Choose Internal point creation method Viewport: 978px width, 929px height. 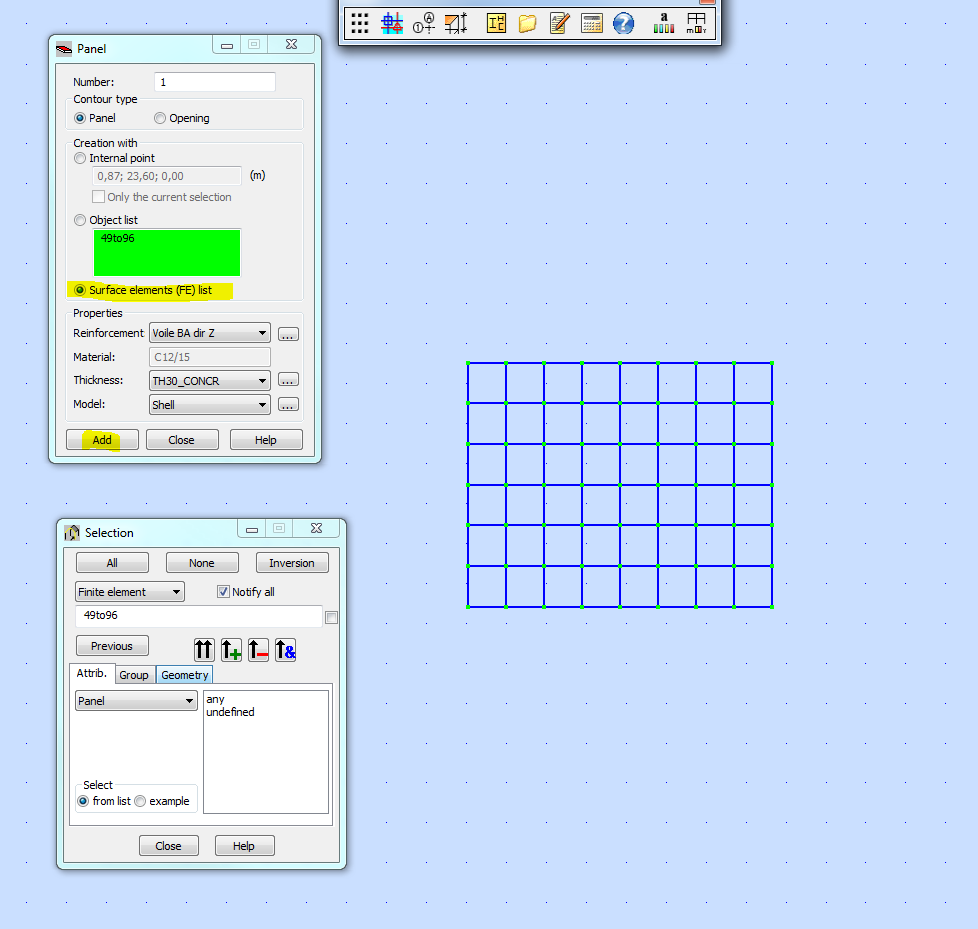coord(80,157)
